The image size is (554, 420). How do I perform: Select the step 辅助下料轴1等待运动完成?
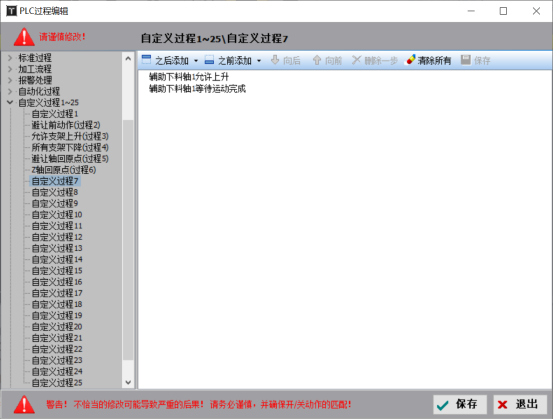[197, 89]
